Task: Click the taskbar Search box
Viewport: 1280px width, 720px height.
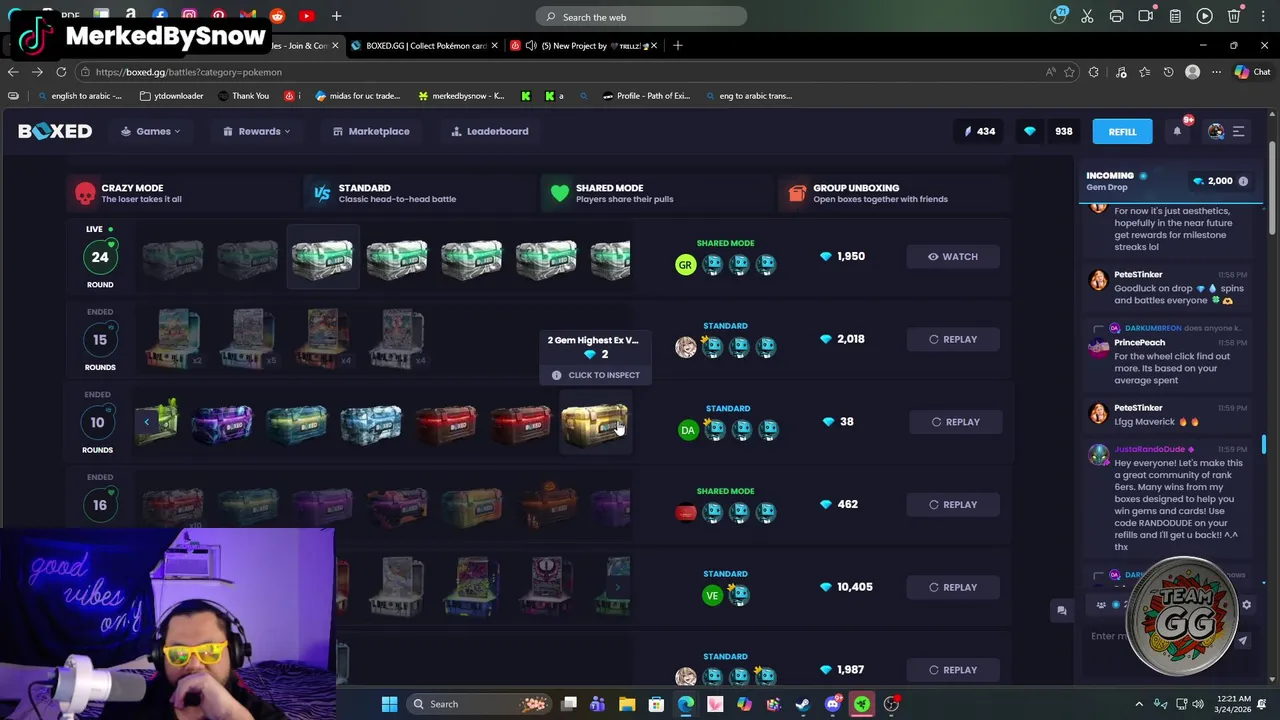Action: pos(478,704)
